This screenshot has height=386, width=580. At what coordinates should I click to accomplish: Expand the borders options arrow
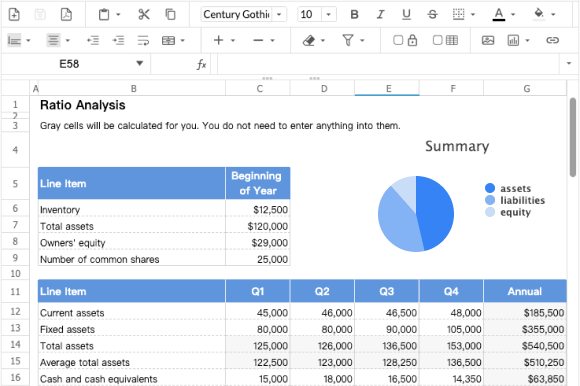click(473, 15)
